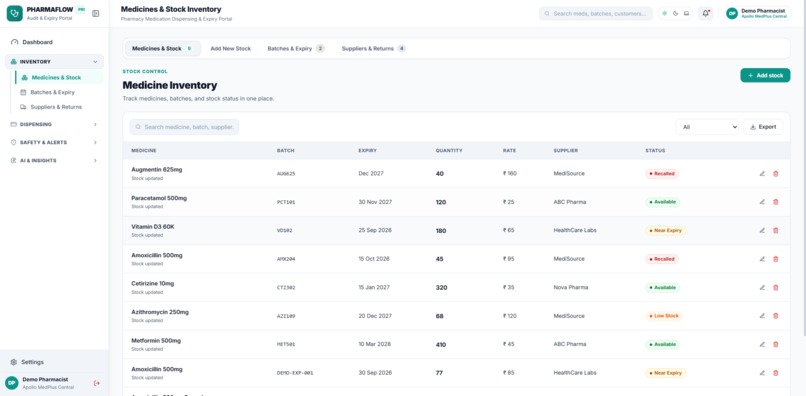806x396 pixels.
Task: Open notifications bell
Action: [x=705, y=13]
